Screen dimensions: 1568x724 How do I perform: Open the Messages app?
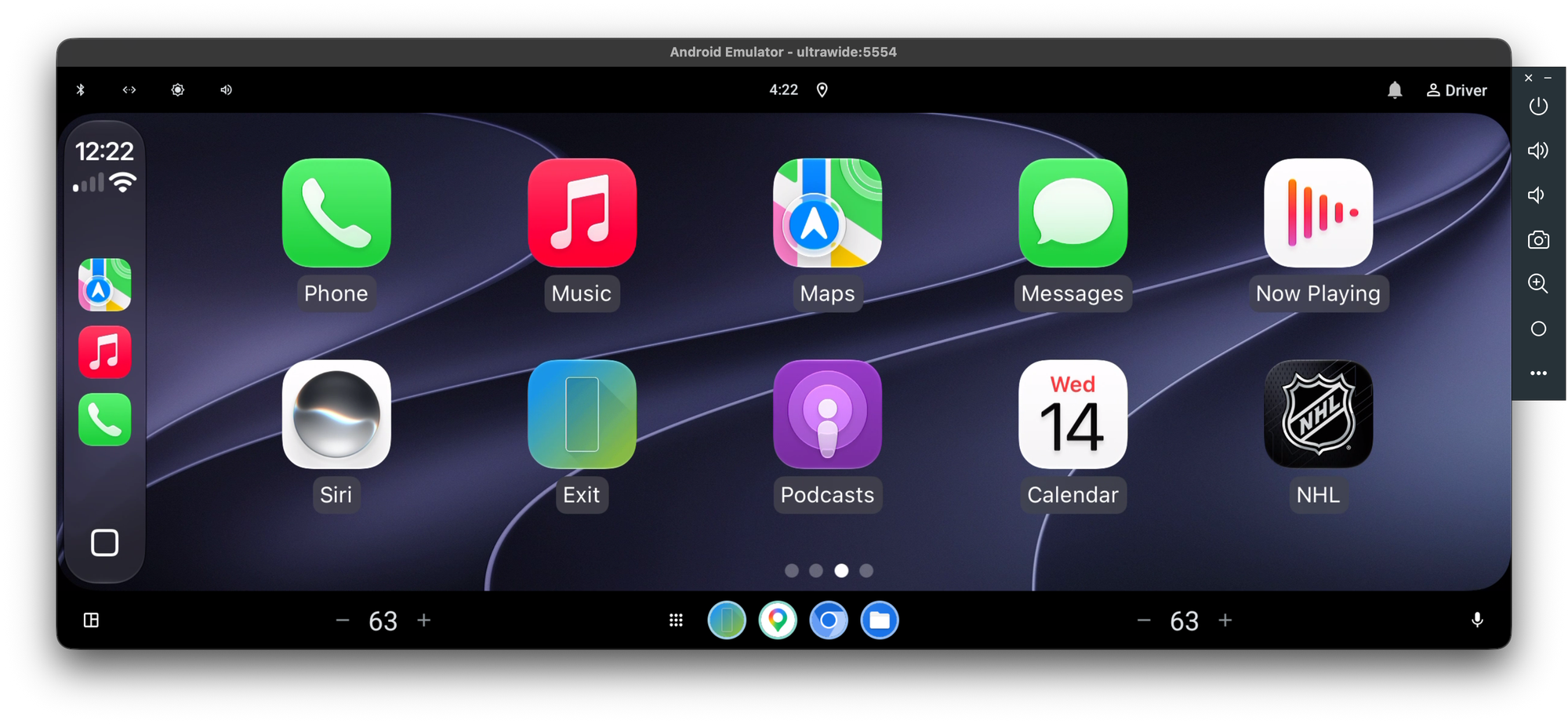(1073, 213)
